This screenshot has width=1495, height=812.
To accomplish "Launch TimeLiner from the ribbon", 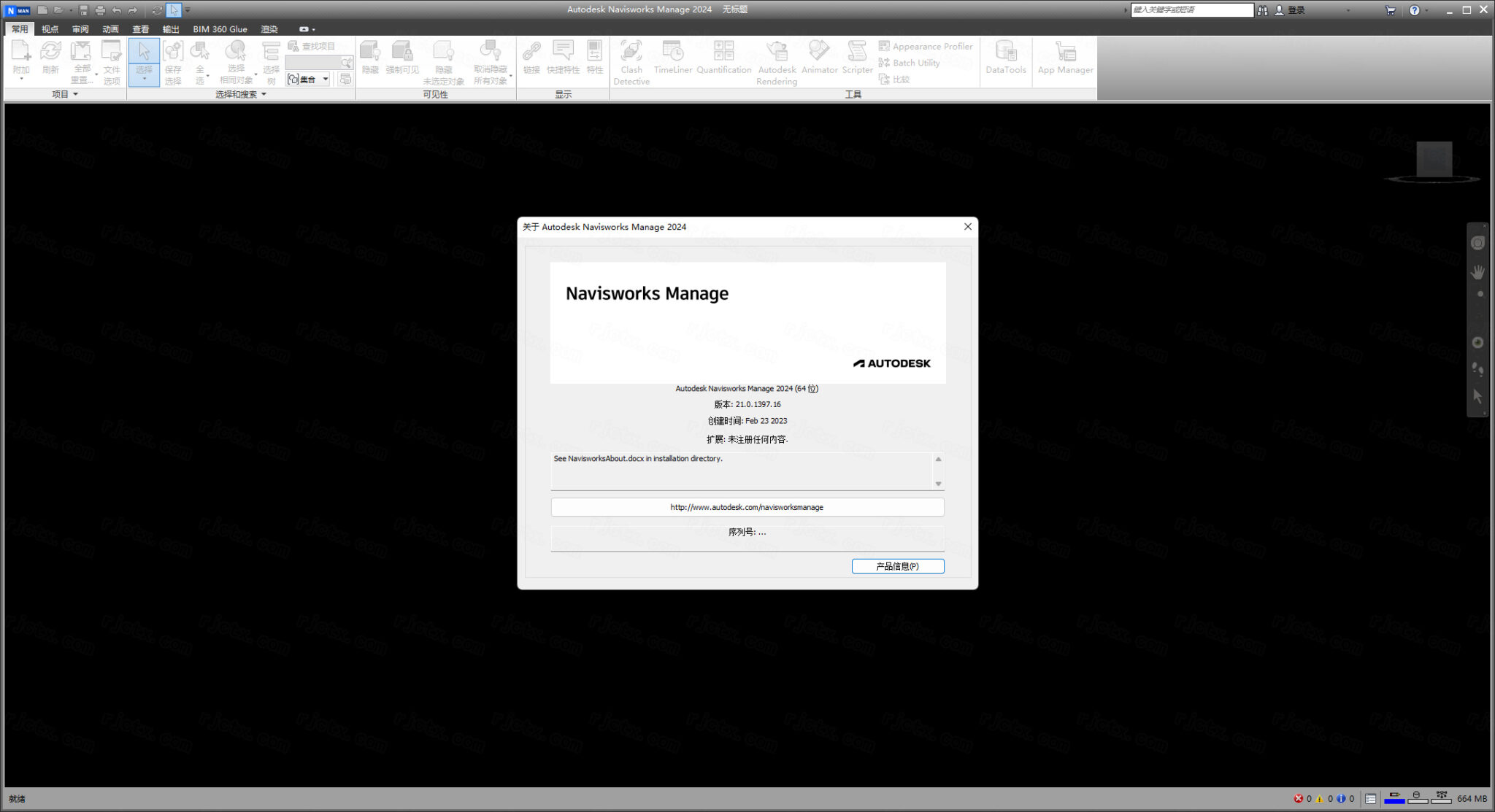I will [x=672, y=58].
